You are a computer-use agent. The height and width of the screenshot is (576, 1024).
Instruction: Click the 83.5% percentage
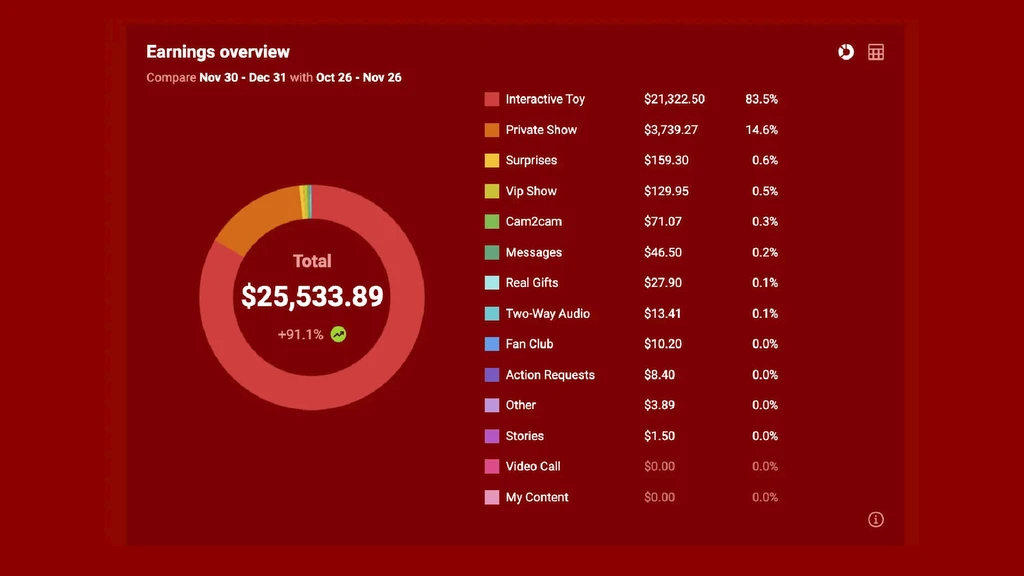click(x=761, y=99)
